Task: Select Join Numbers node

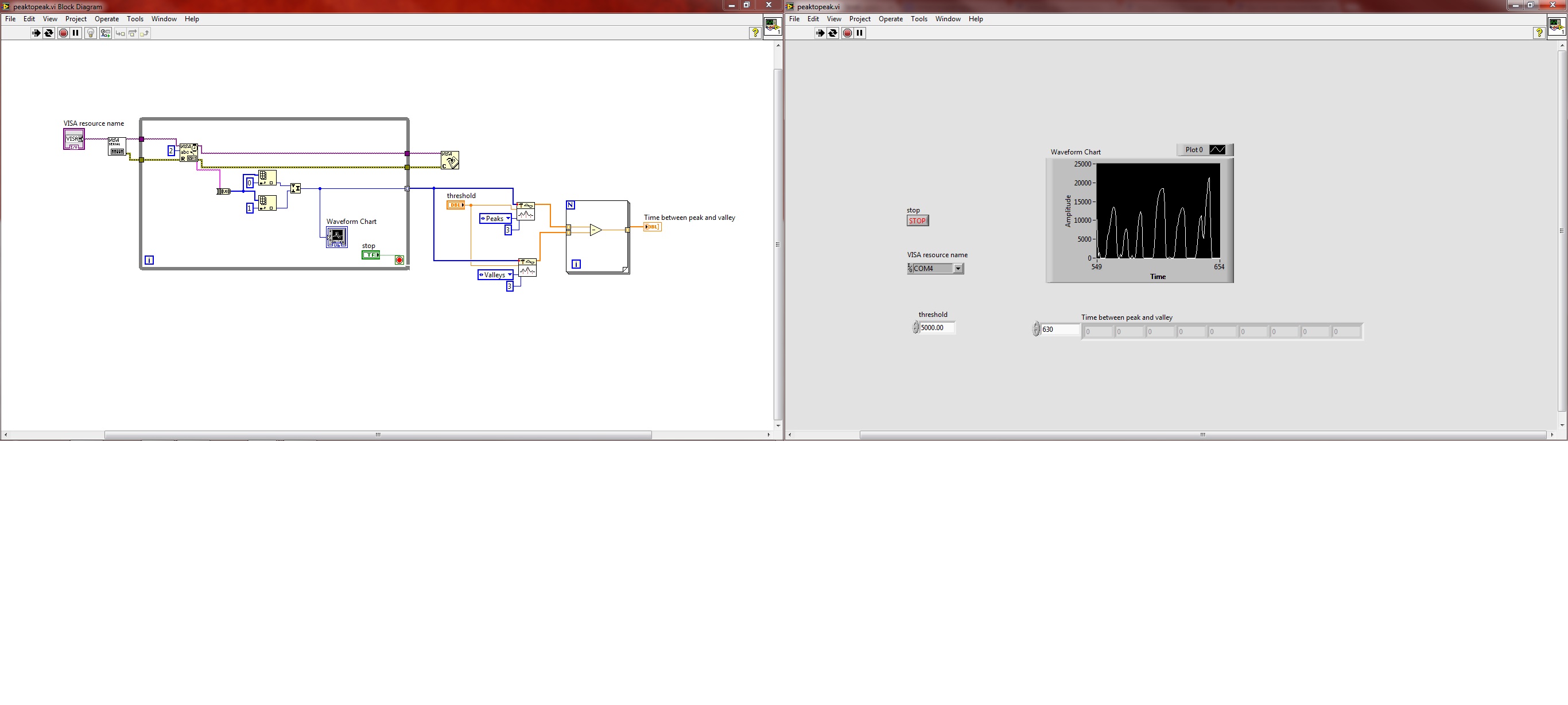Action: tap(295, 189)
